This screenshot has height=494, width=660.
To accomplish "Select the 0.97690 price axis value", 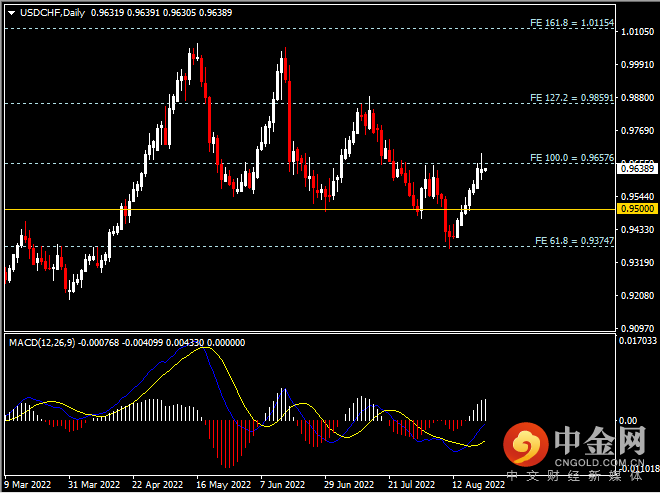I will tap(638, 130).
